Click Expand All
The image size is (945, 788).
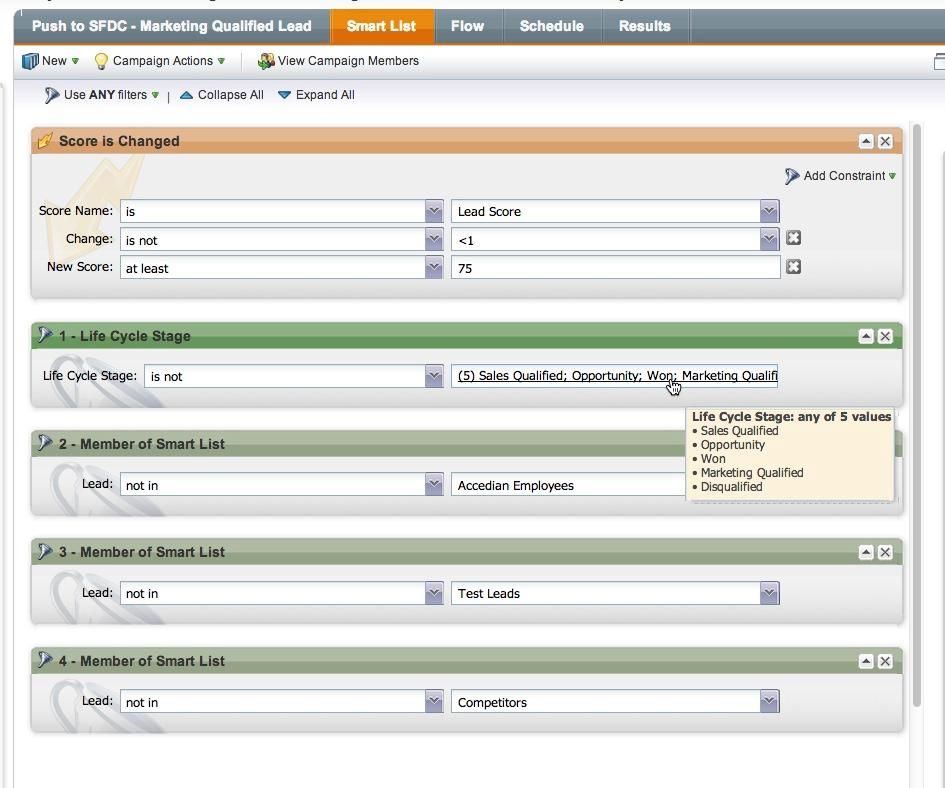point(316,95)
